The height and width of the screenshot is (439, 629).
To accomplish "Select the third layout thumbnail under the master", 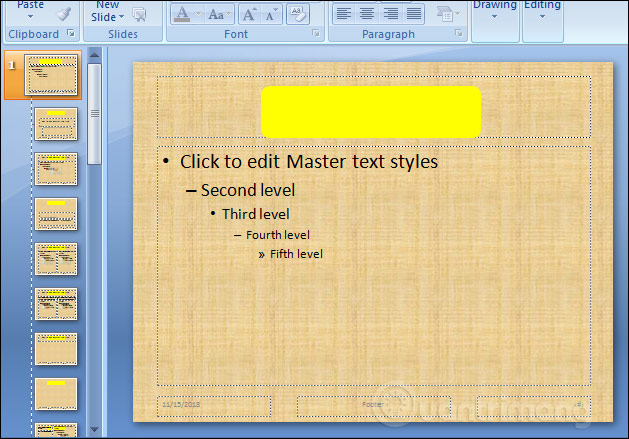I will pos(56,214).
